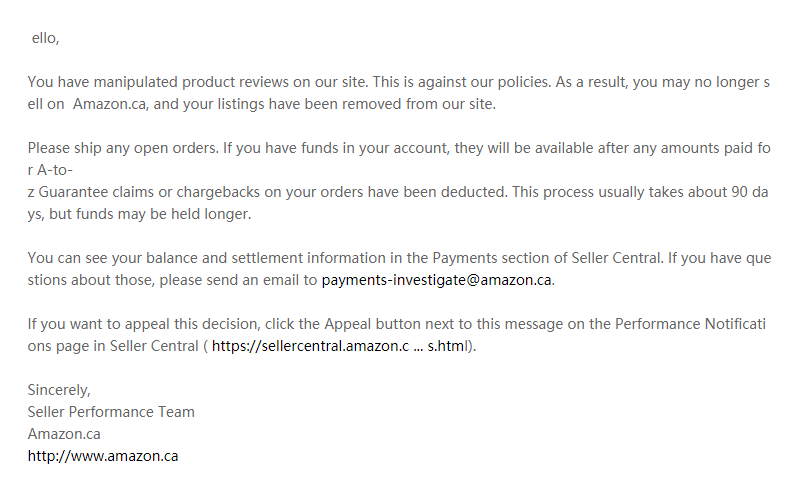Click the word 'Amazon.ca,' in the first paragraph
Screen dimensions: 794x482
[111, 104]
